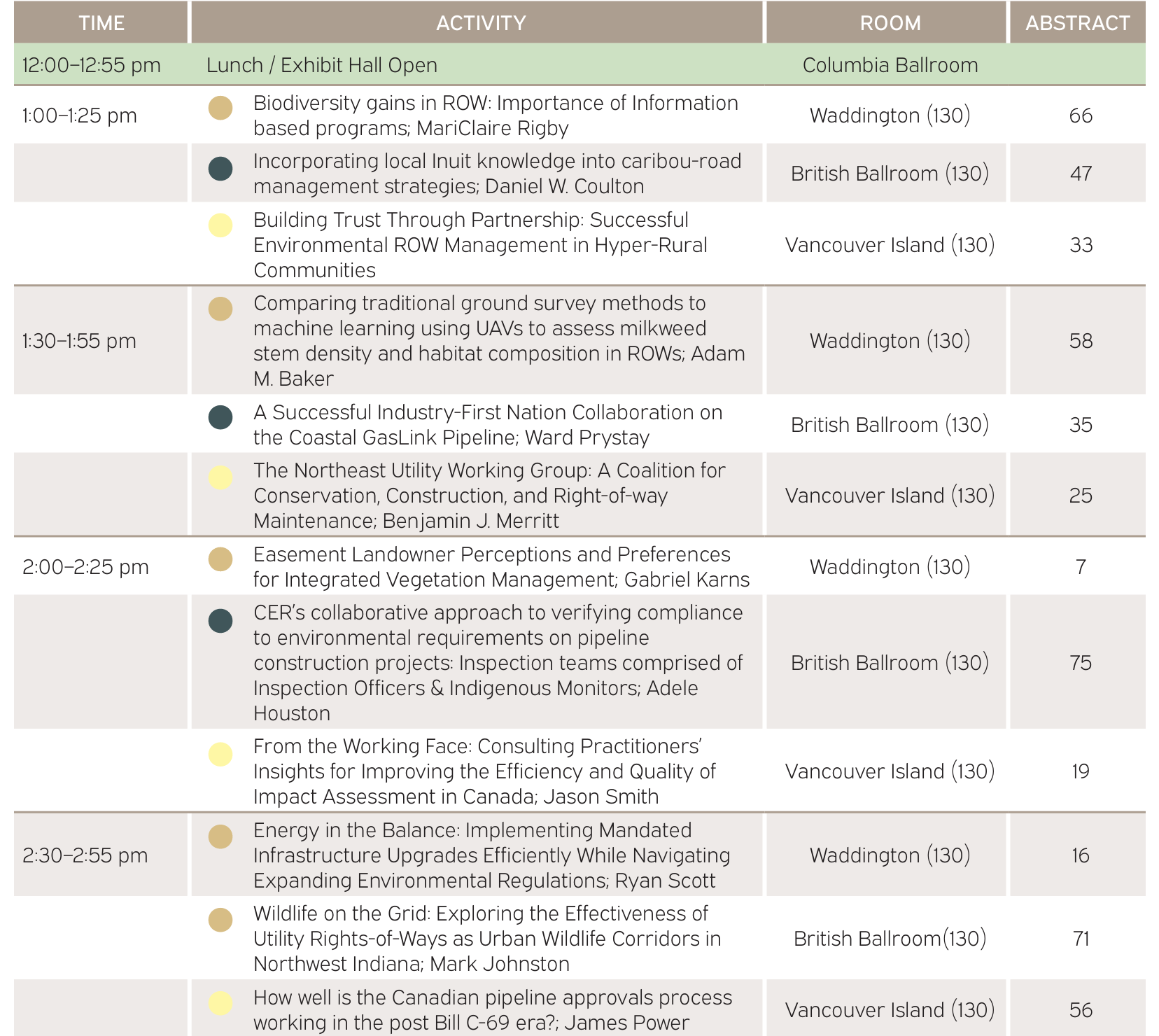Click dark dot beside Coastal GasLink Pipeline talk
The height and width of the screenshot is (1036, 1159).
pyautogui.click(x=220, y=417)
